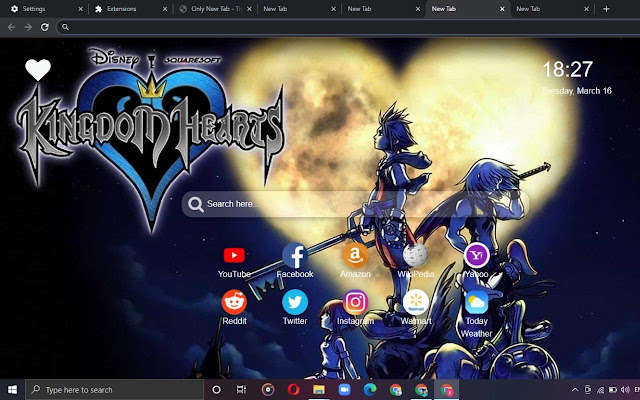Open the Twitter shortcut icon
Viewport: 640px width, 400px height.
click(x=295, y=302)
